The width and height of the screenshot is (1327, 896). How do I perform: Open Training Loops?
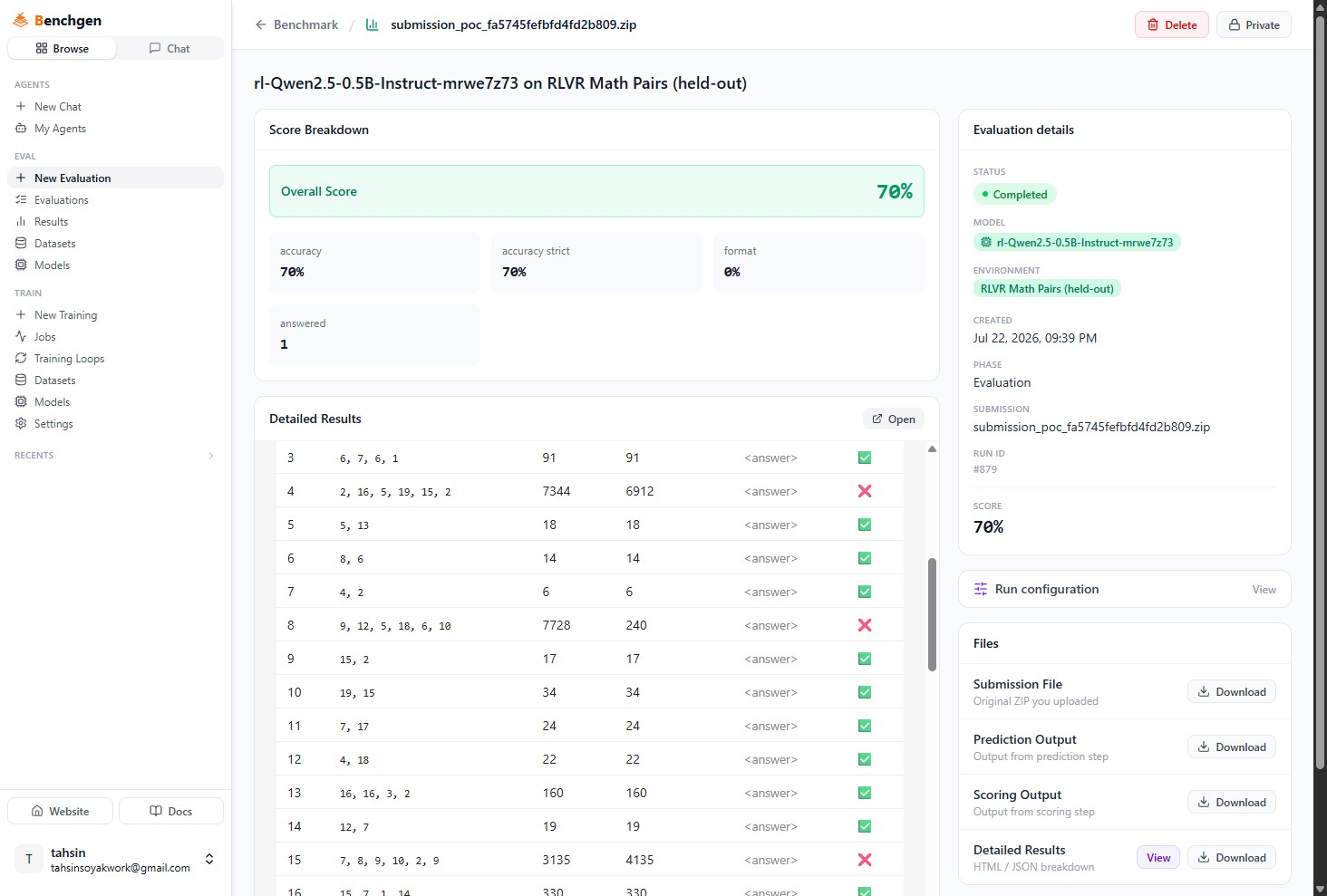115,359
